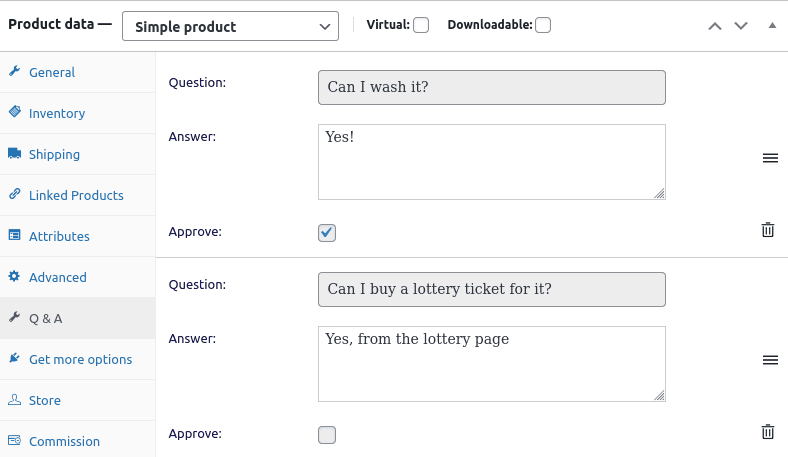Click drag handle beside lottery page answer
This screenshot has height=457, width=788.
[x=770, y=360]
